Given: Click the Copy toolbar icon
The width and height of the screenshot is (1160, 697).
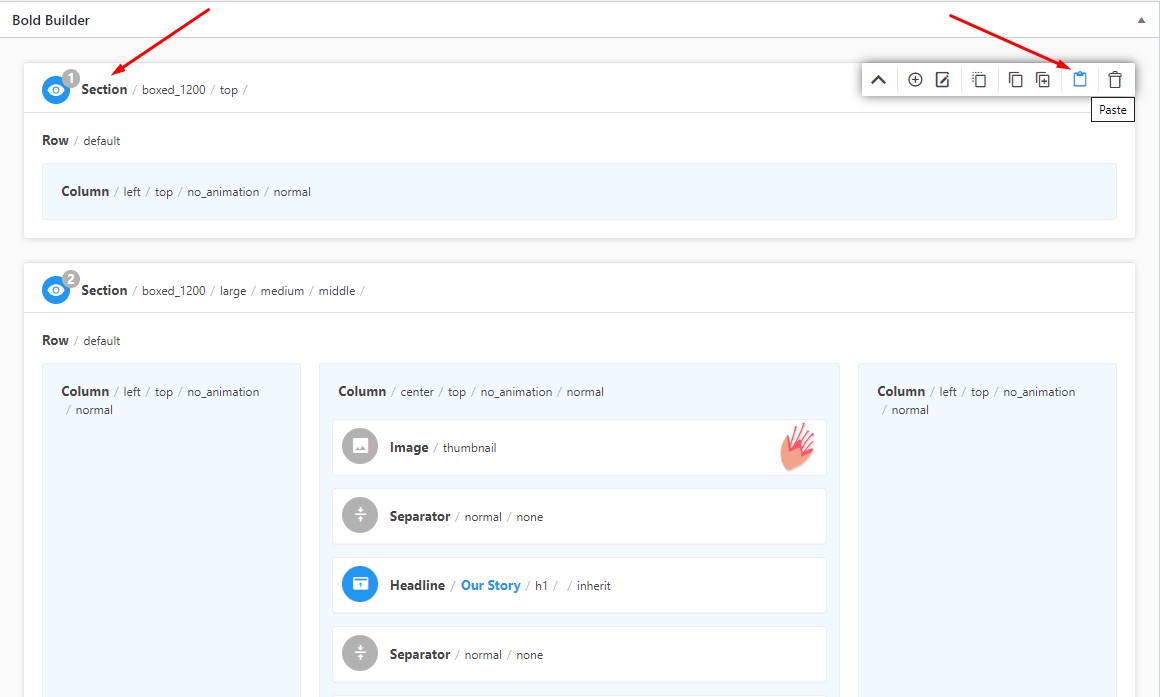Looking at the screenshot, I should point(1016,80).
